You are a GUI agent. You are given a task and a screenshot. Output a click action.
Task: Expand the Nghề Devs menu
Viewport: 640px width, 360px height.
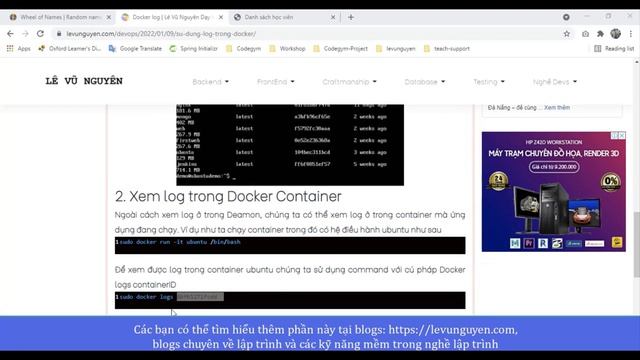coord(555,82)
